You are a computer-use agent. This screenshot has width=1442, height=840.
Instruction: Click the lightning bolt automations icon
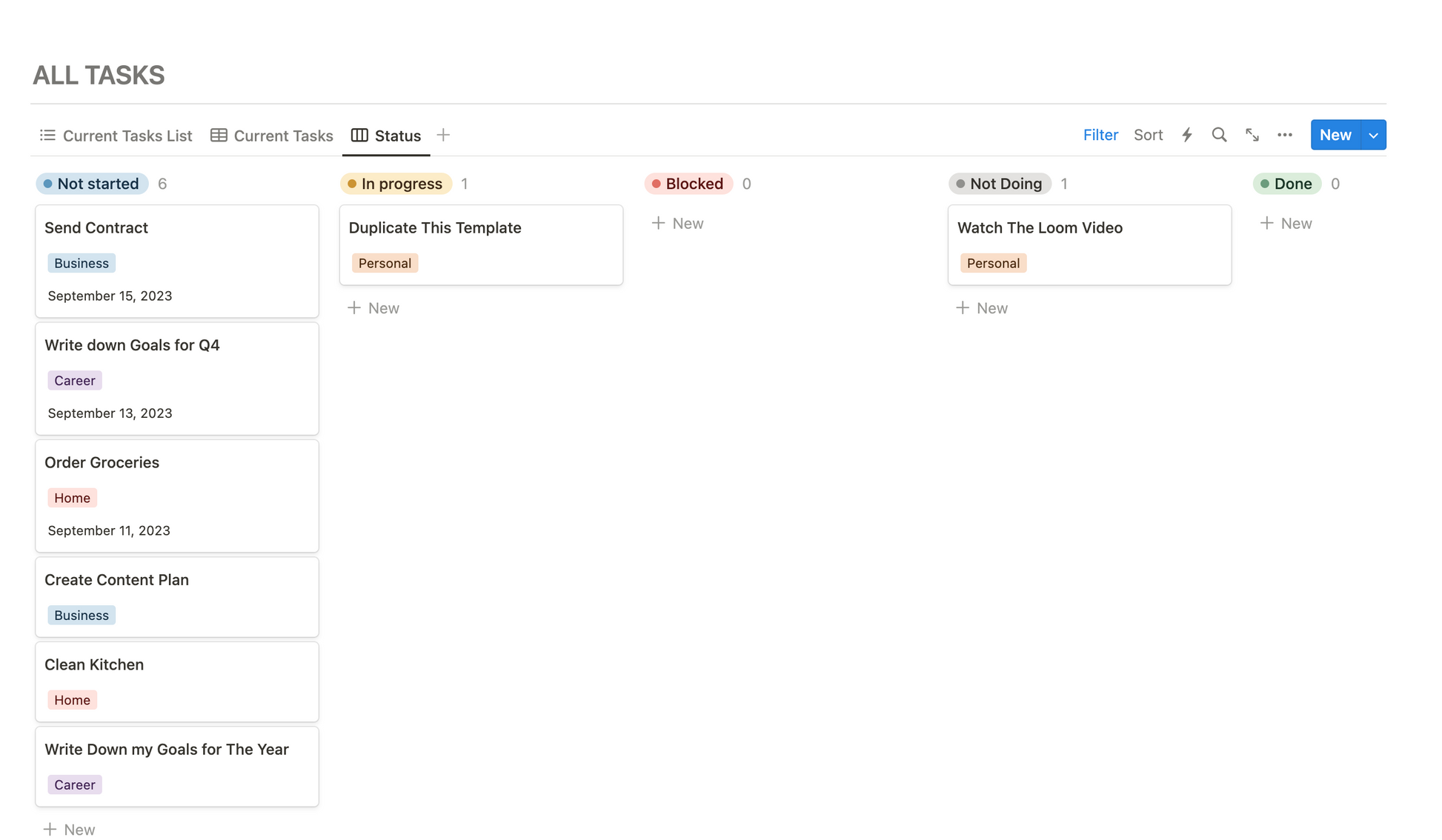[1186, 135]
